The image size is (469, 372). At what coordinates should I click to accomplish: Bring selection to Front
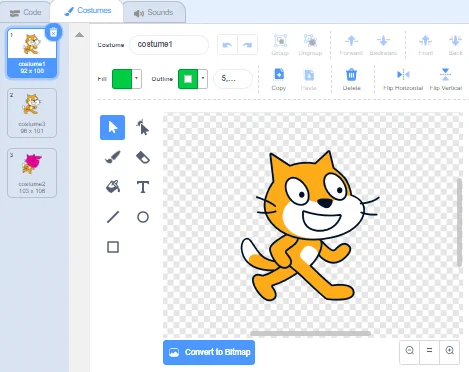coord(425,44)
